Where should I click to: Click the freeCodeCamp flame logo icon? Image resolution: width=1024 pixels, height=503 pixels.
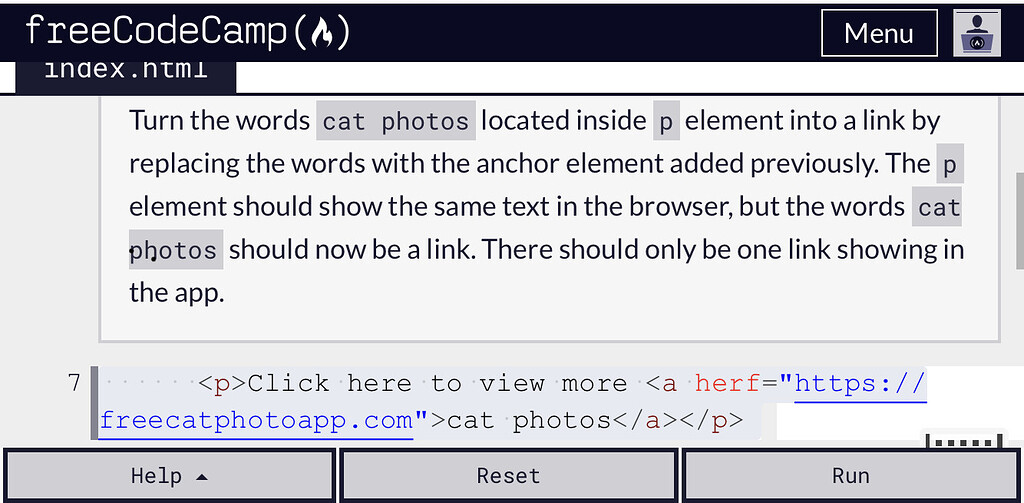pos(321,33)
